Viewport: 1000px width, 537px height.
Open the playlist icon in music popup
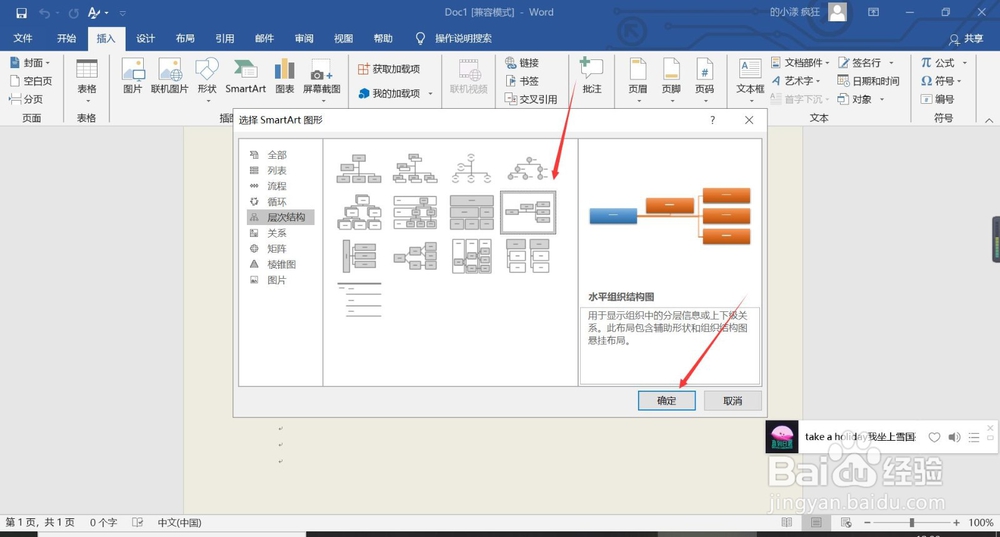pyautogui.click(x=973, y=437)
